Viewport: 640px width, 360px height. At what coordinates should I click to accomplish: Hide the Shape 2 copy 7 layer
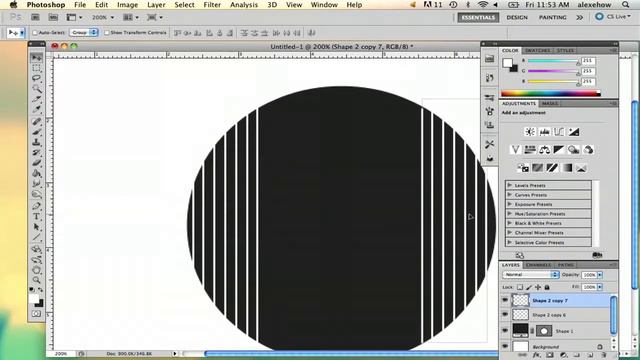505,300
